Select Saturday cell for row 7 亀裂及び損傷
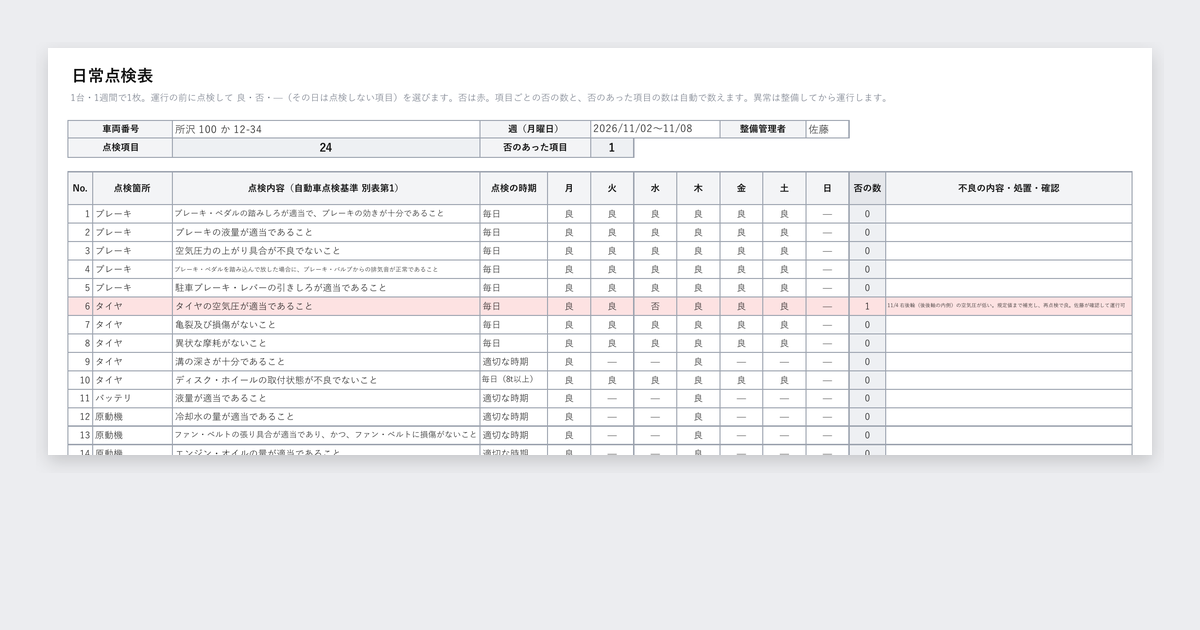 pyautogui.click(x=784, y=325)
